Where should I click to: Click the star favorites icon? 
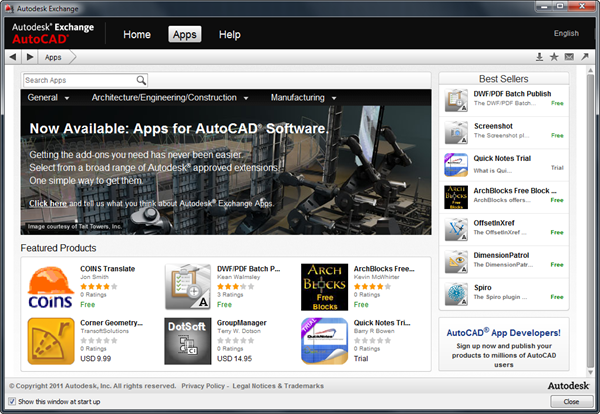pos(554,57)
